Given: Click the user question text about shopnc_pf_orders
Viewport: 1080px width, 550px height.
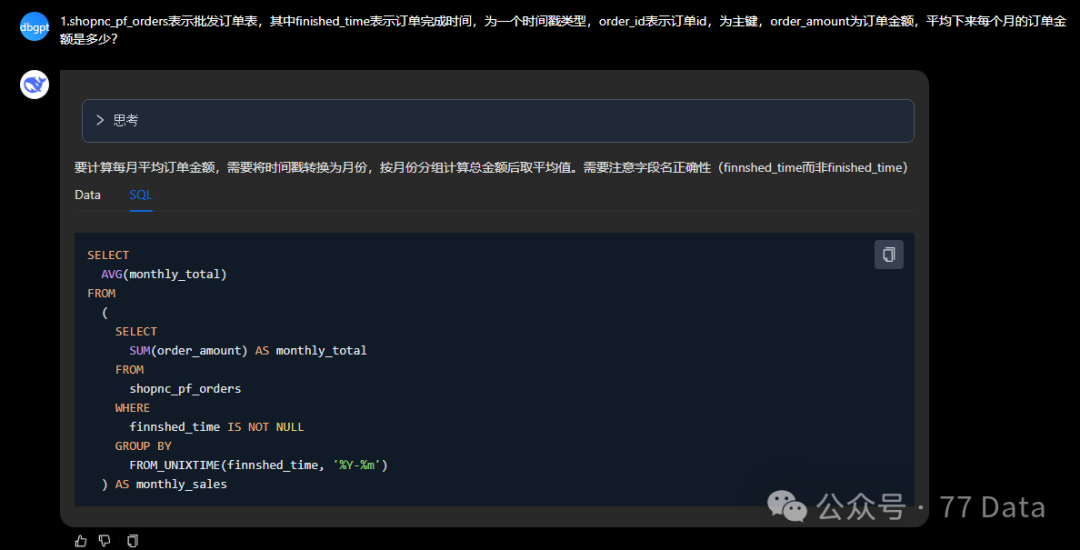Looking at the screenshot, I should 563,31.
